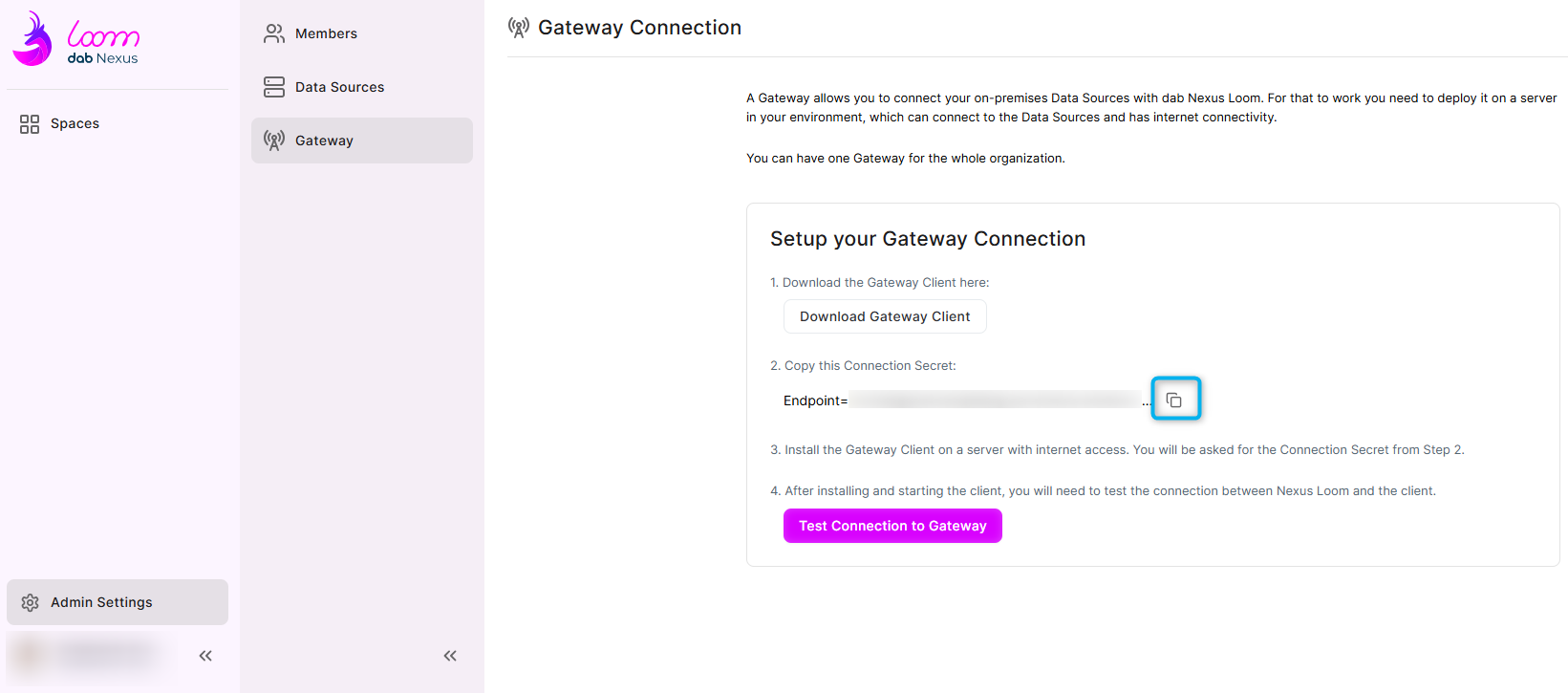Click the dab Nexus Loom logo

tap(76, 38)
